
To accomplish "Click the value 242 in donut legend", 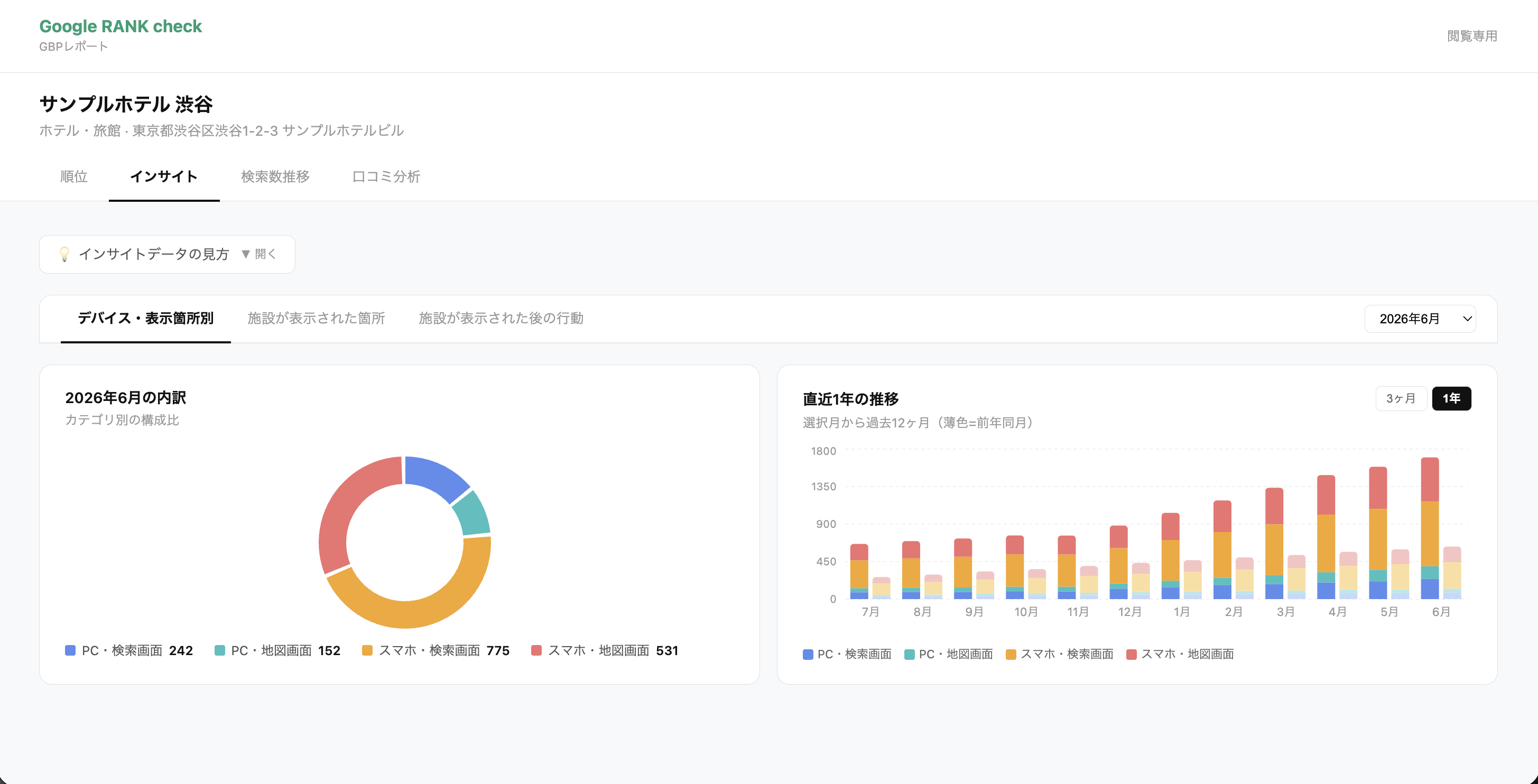I will [x=181, y=650].
